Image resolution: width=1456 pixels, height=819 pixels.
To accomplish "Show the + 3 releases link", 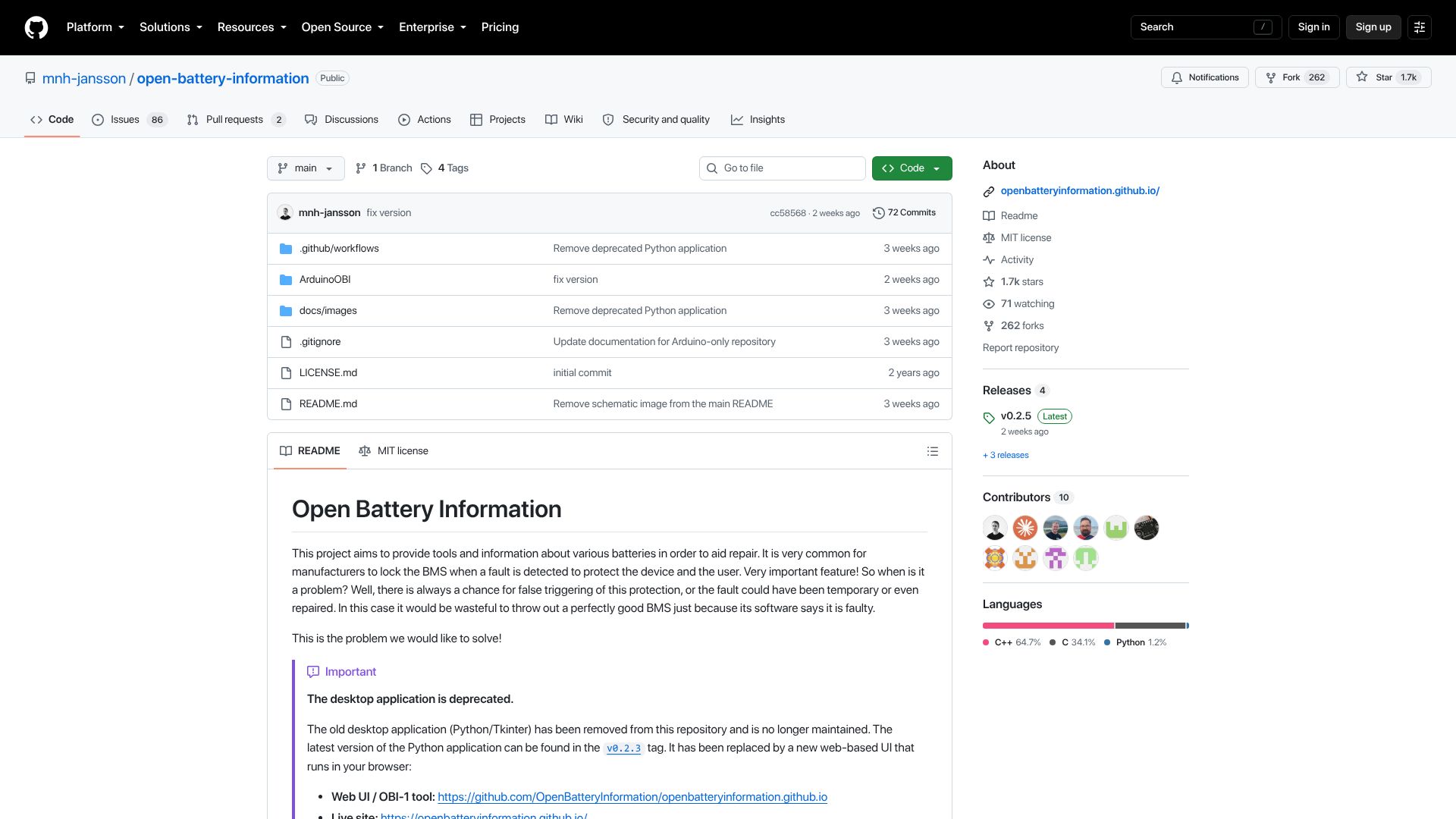I will 1006,456.
